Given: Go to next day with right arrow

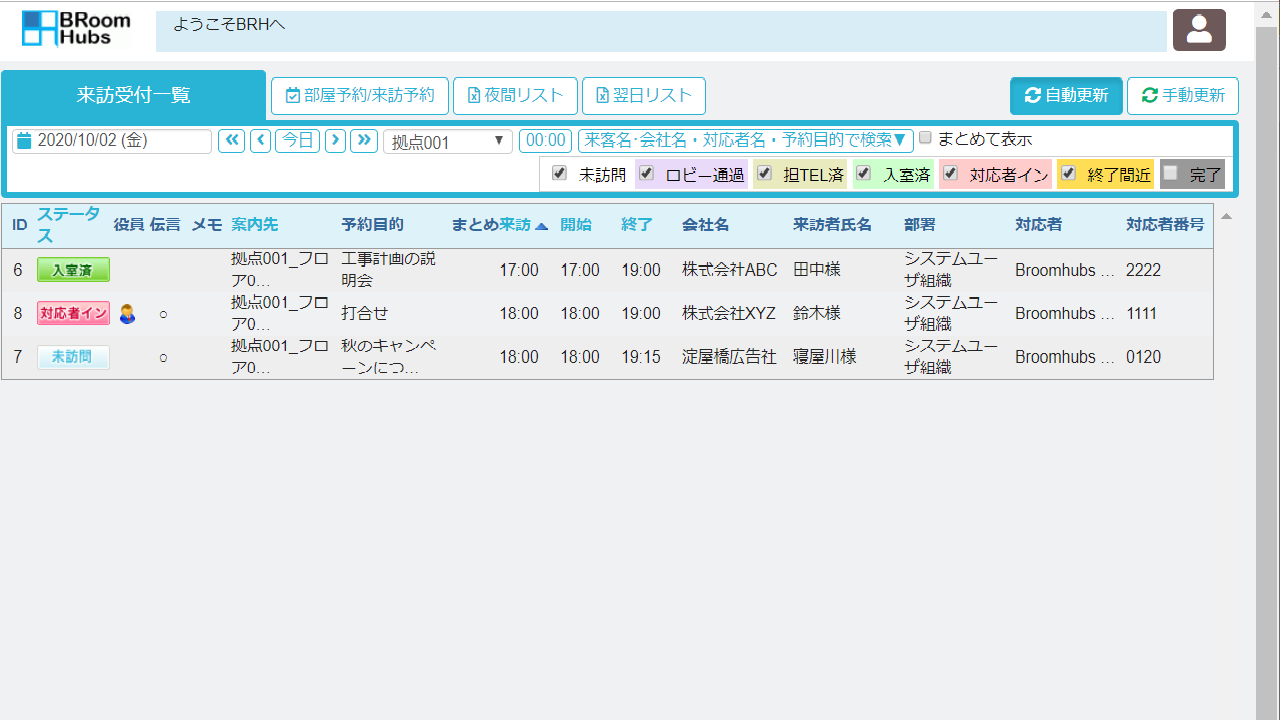Looking at the screenshot, I should click(336, 140).
